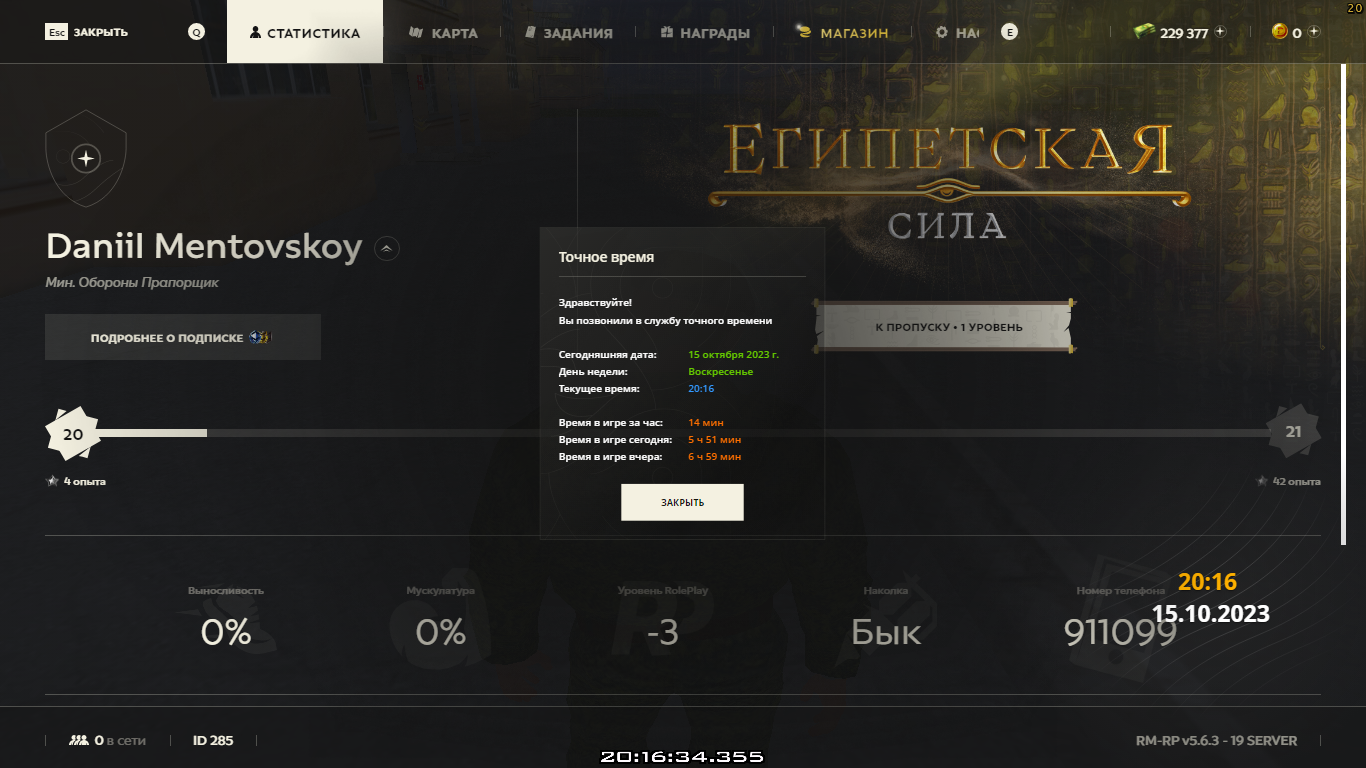The image size is (1366, 768).
Task: Click the E key hint icon
Action: point(1010,32)
